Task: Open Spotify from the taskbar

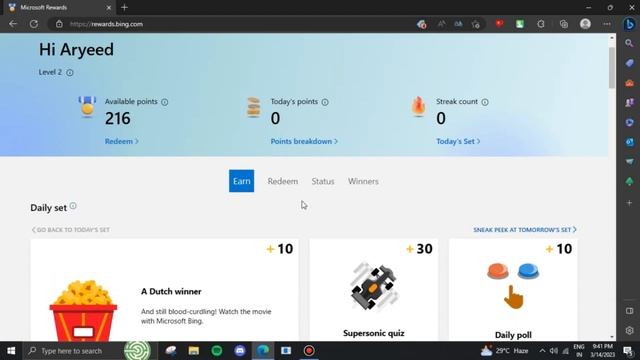Action: coord(217,351)
